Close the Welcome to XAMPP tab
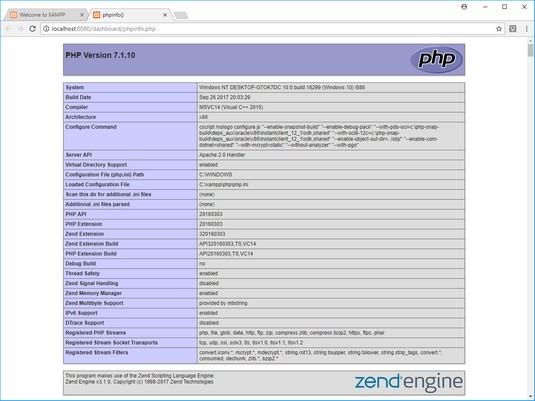The height and width of the screenshot is (401, 535). [82, 15]
